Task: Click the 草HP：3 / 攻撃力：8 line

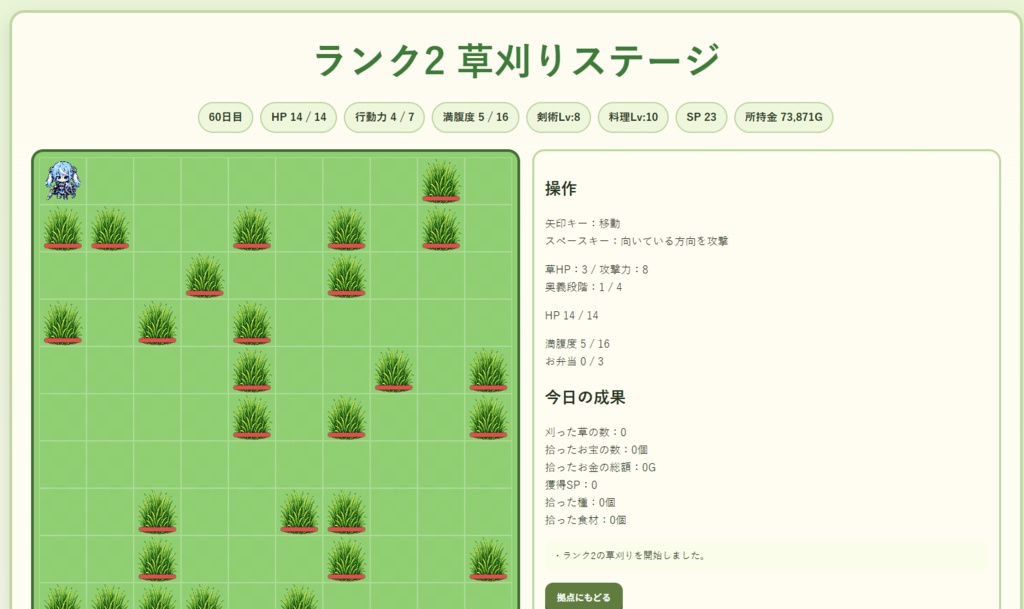Action: tap(596, 270)
